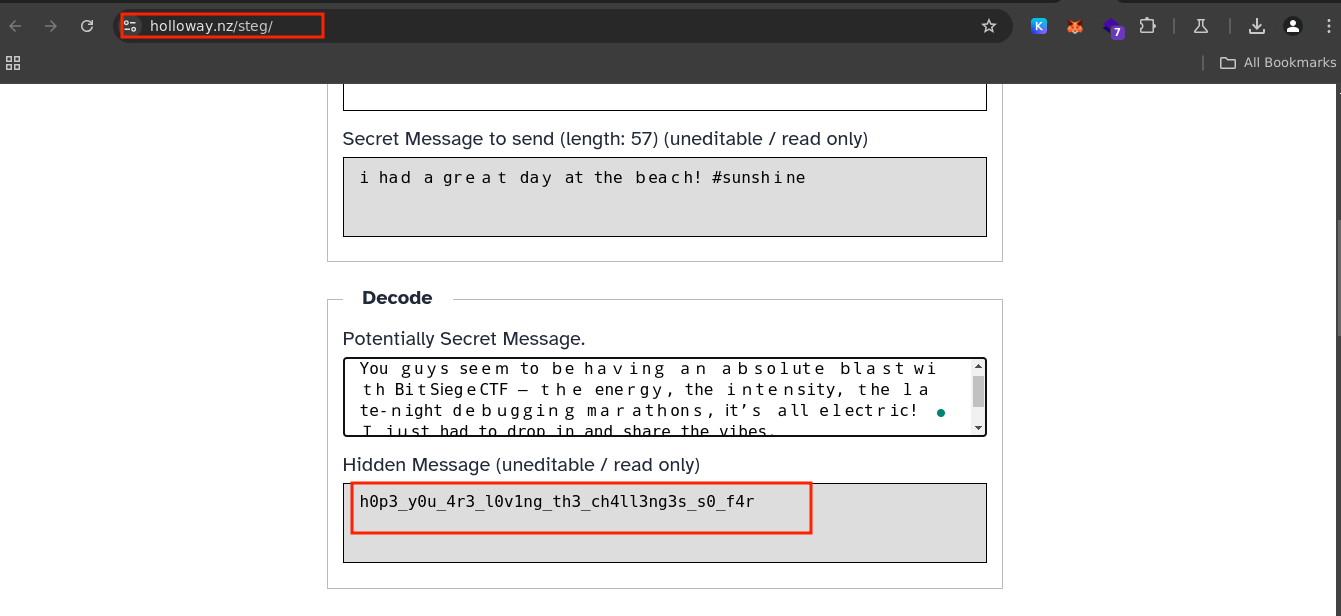
Task: Go back to the previous page
Action: 15,26
